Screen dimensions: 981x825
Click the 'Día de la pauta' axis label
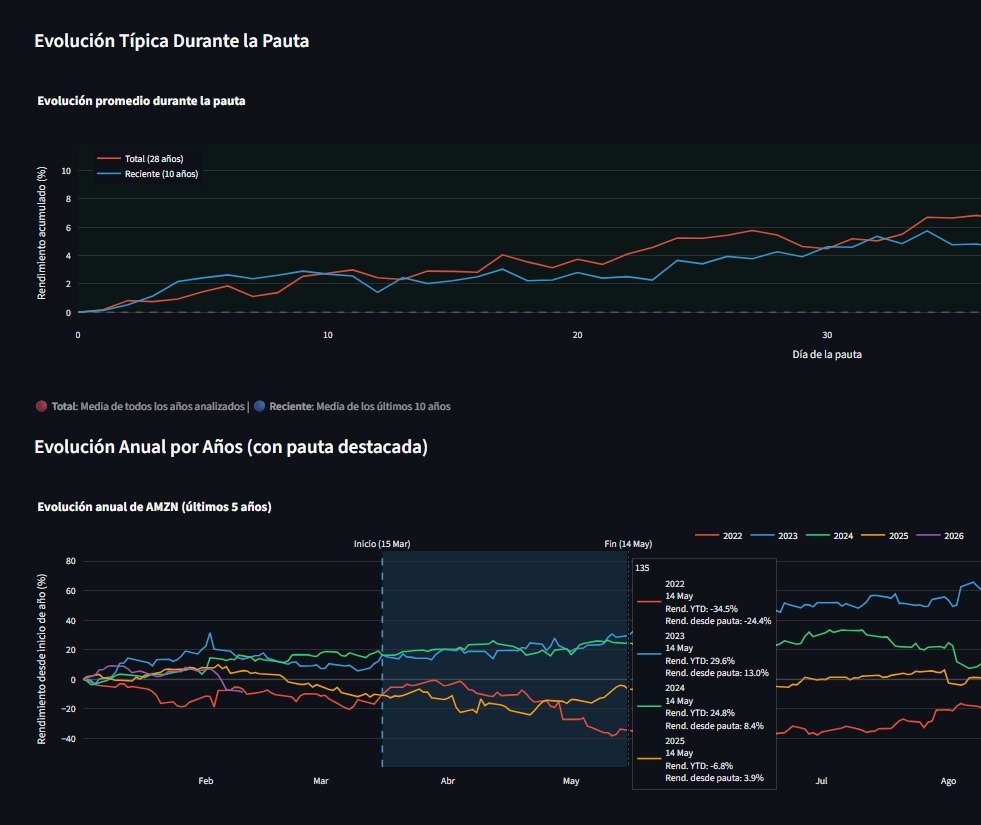pos(827,354)
